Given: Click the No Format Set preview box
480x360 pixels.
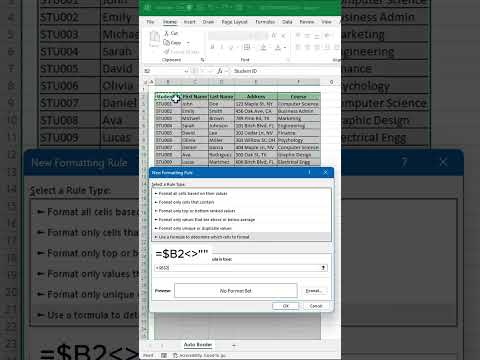Looking at the screenshot, I should click(x=236, y=291).
